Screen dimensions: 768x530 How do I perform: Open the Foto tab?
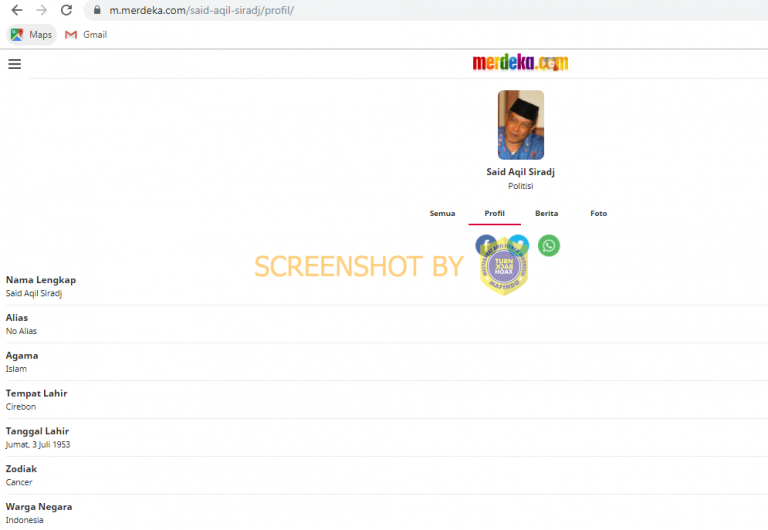tap(599, 214)
